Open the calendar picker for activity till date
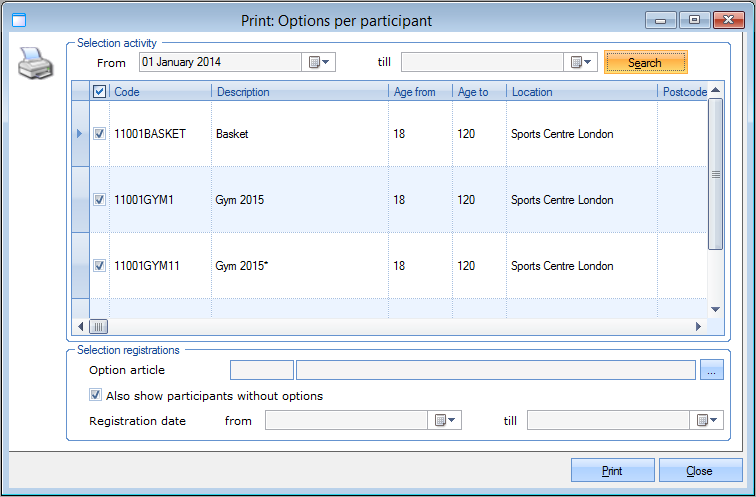The height and width of the screenshot is (497, 756). [582, 62]
